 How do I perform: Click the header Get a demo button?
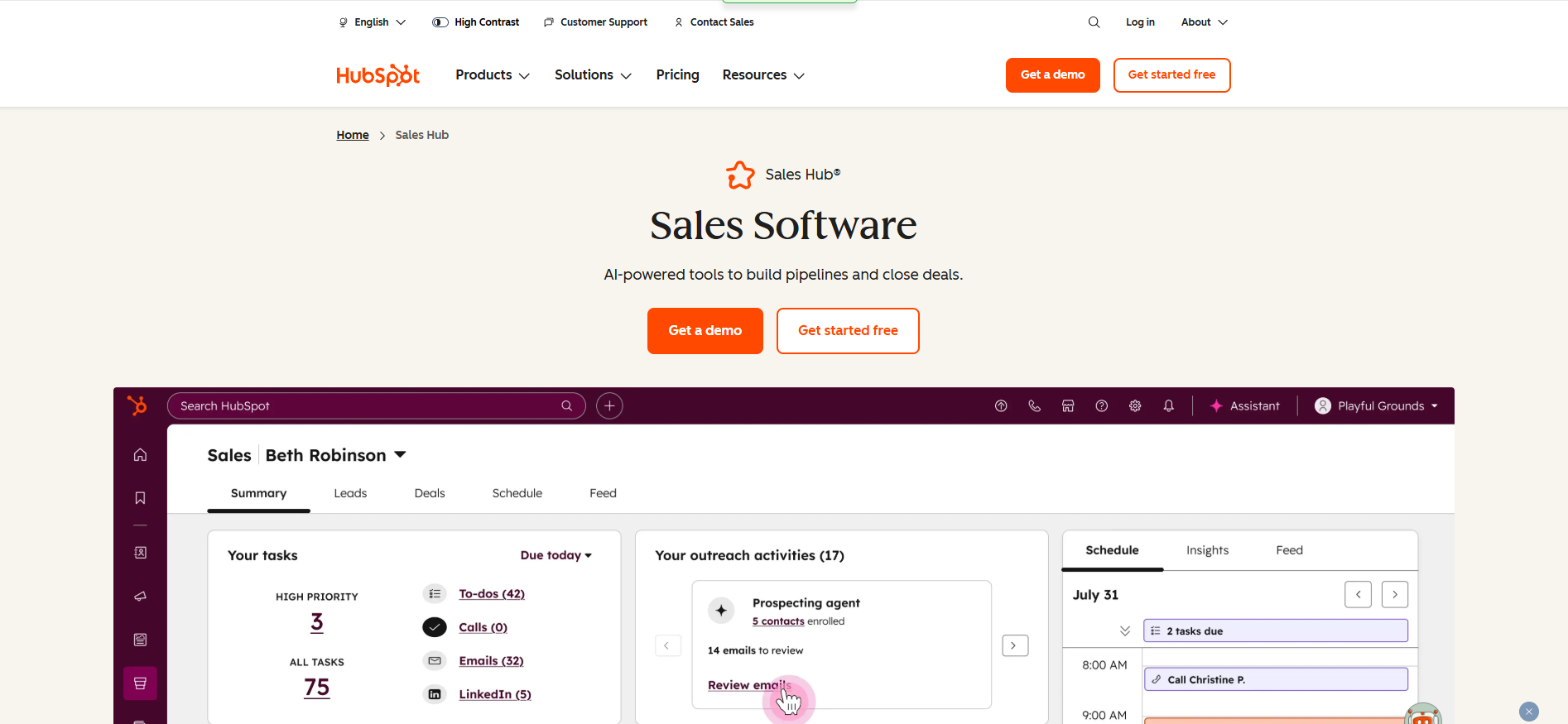pos(1052,75)
